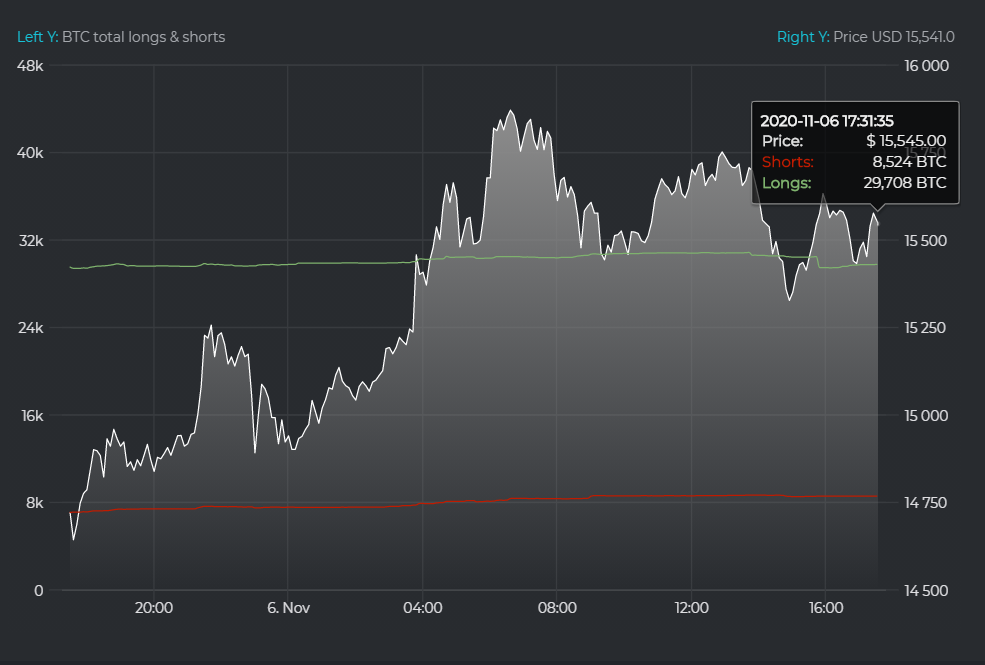The width and height of the screenshot is (985, 665).
Task: Click the price line's lowest dip at chart start
Action: tap(73, 539)
